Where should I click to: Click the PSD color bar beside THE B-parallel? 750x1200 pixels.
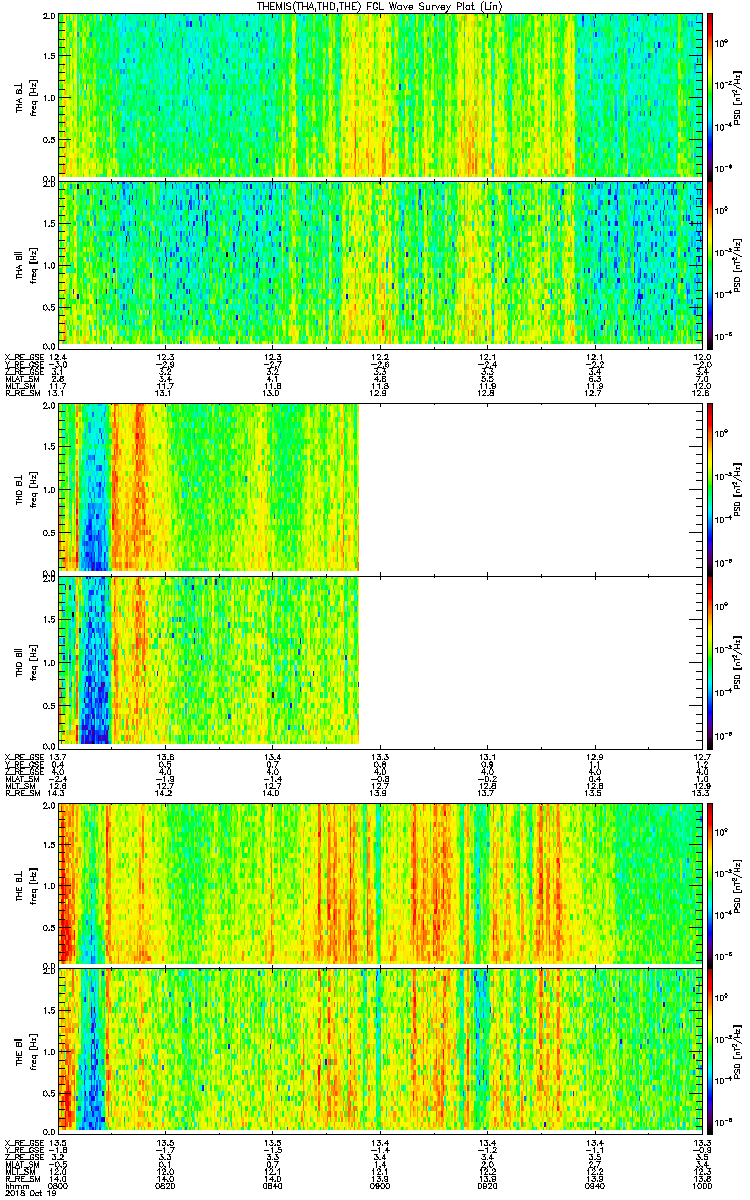pyautogui.click(x=711, y=1052)
